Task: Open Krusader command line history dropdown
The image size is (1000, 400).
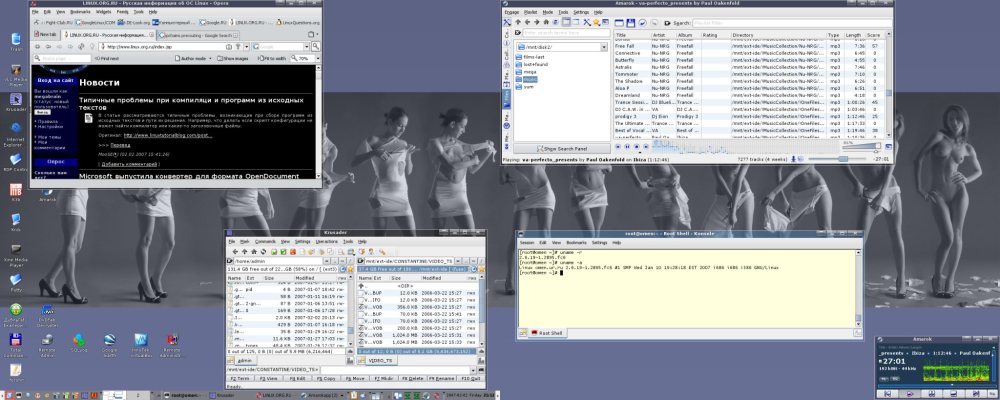Action: pyautogui.click(x=473, y=370)
